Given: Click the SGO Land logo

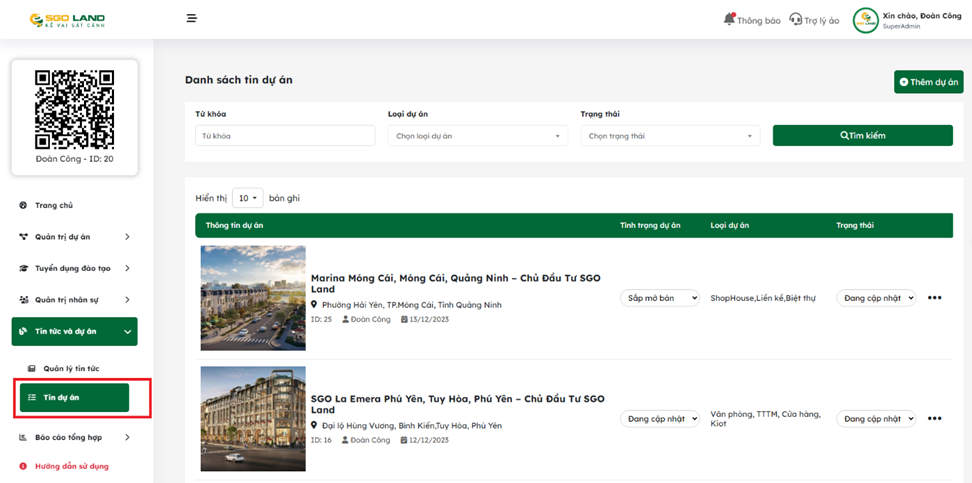Looking at the screenshot, I should tap(67, 20).
